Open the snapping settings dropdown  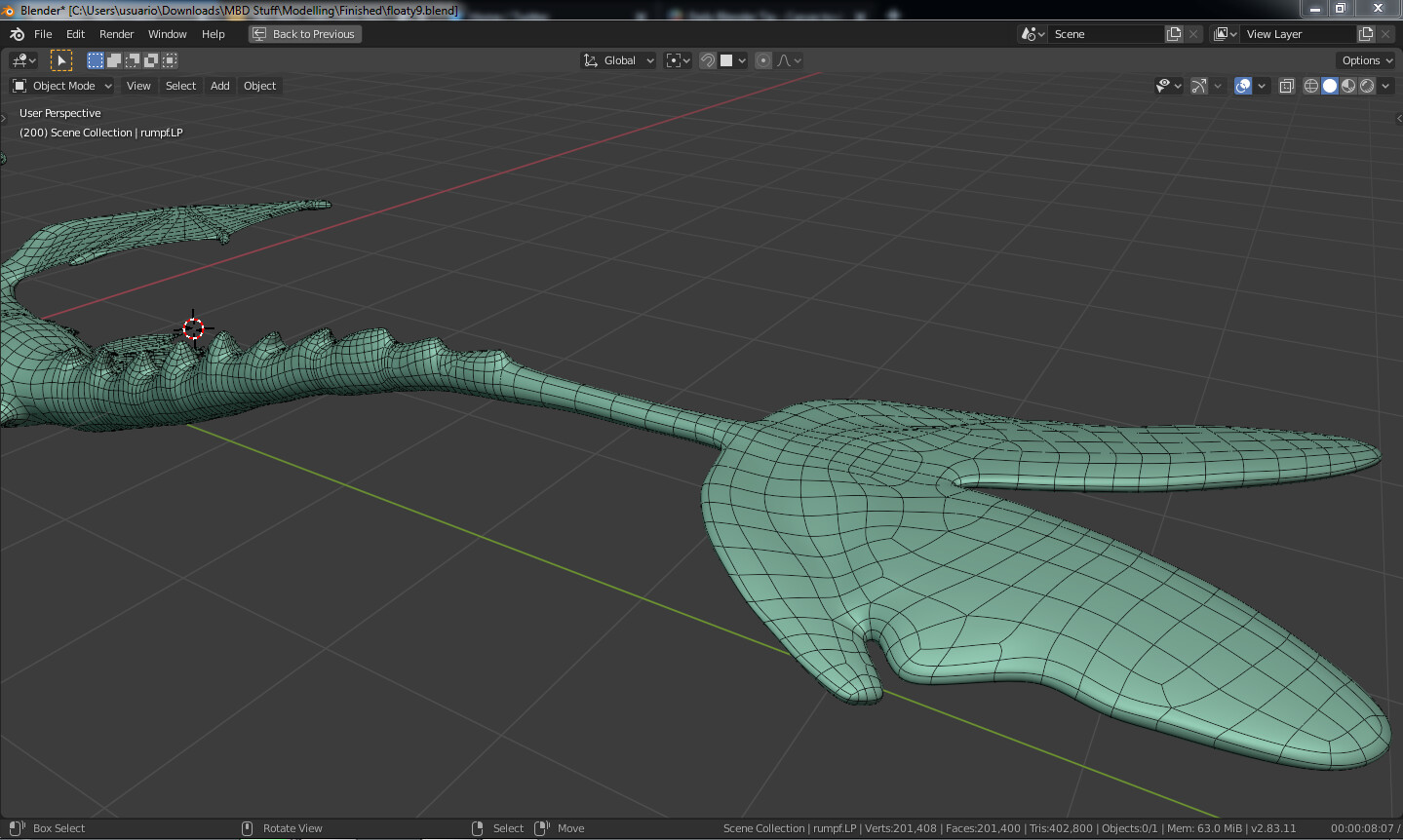(733, 60)
